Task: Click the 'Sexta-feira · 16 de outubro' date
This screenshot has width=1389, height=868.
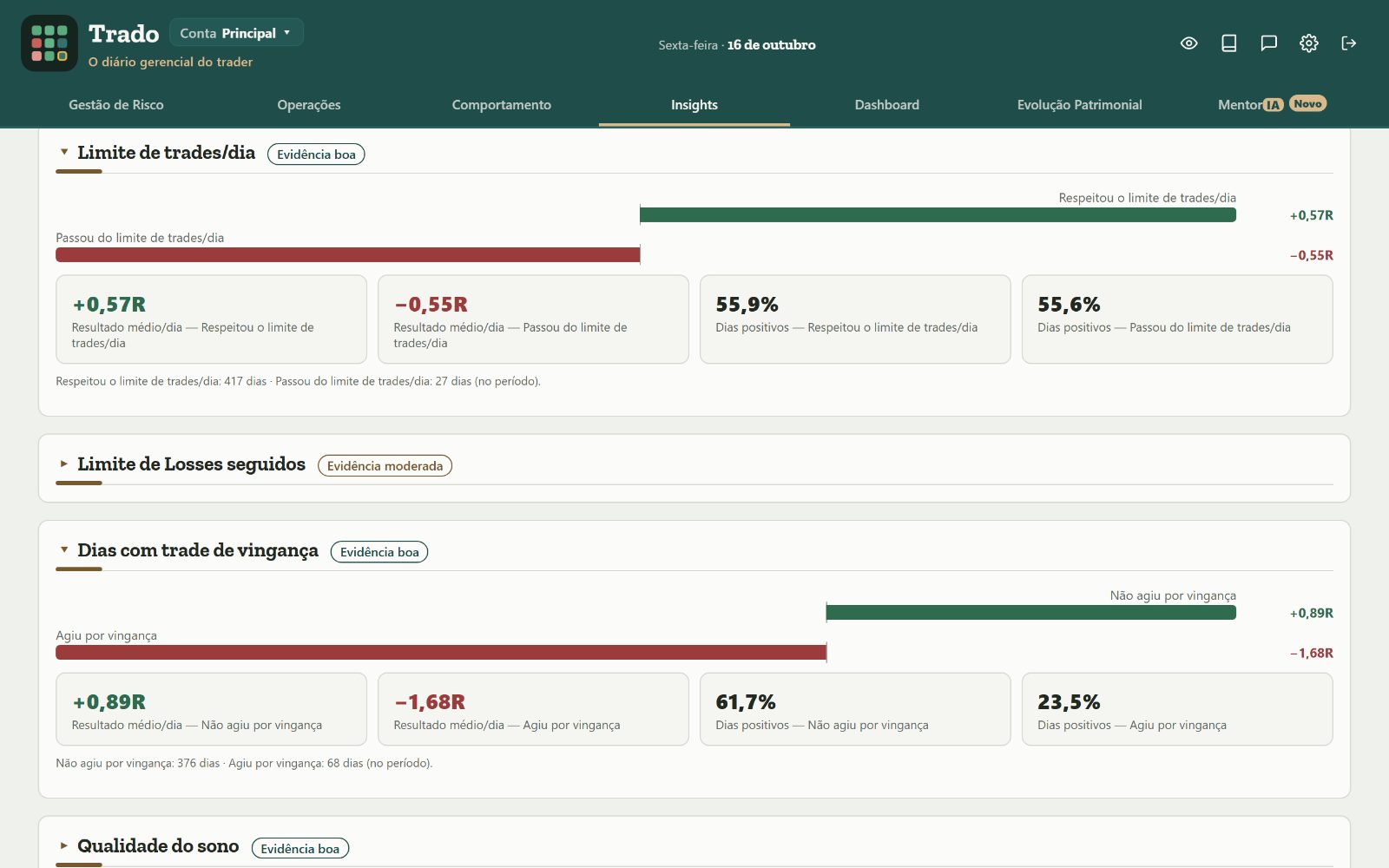Action: point(737,45)
